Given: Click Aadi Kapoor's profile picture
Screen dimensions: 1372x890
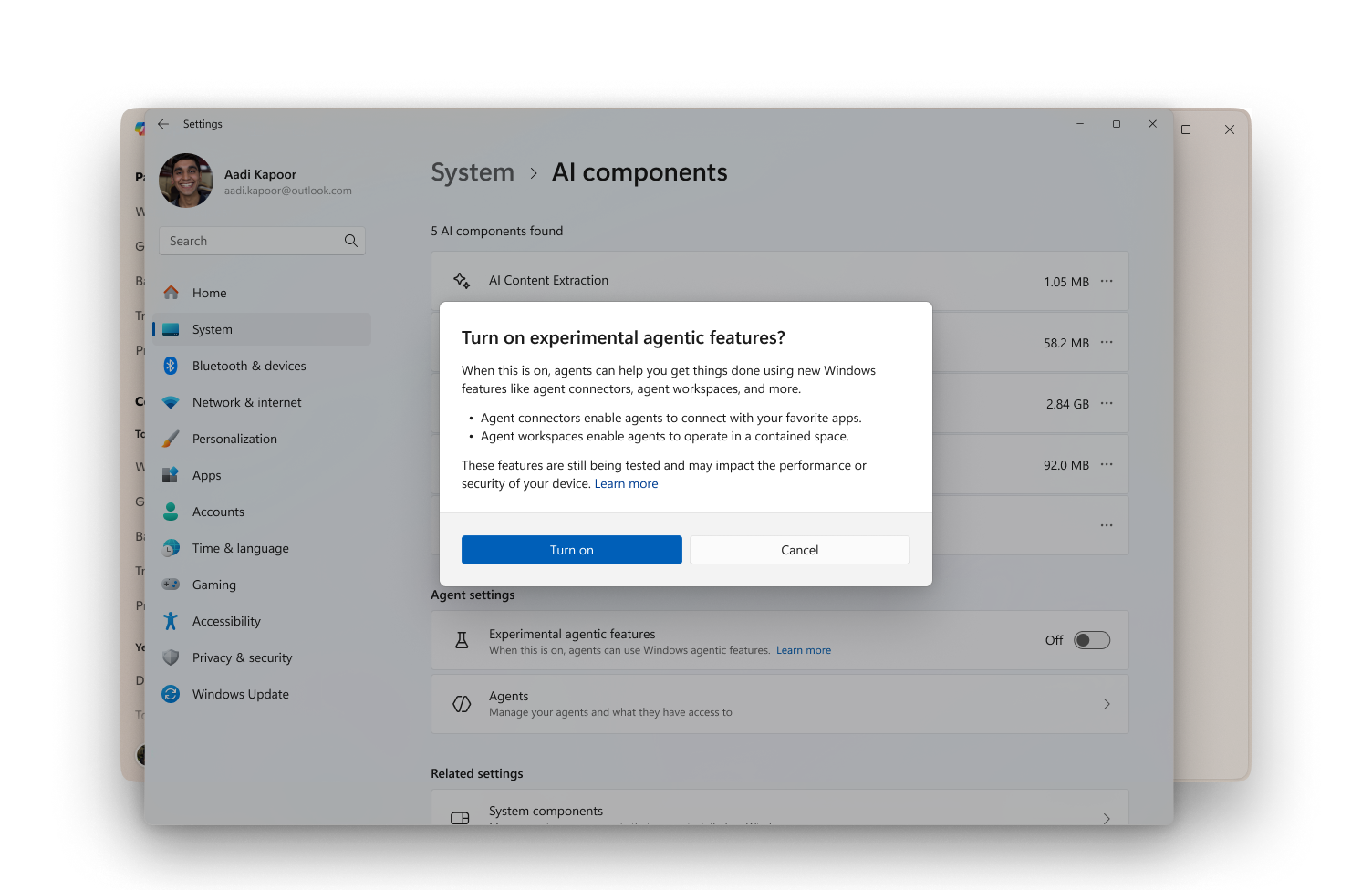Looking at the screenshot, I should point(186,181).
